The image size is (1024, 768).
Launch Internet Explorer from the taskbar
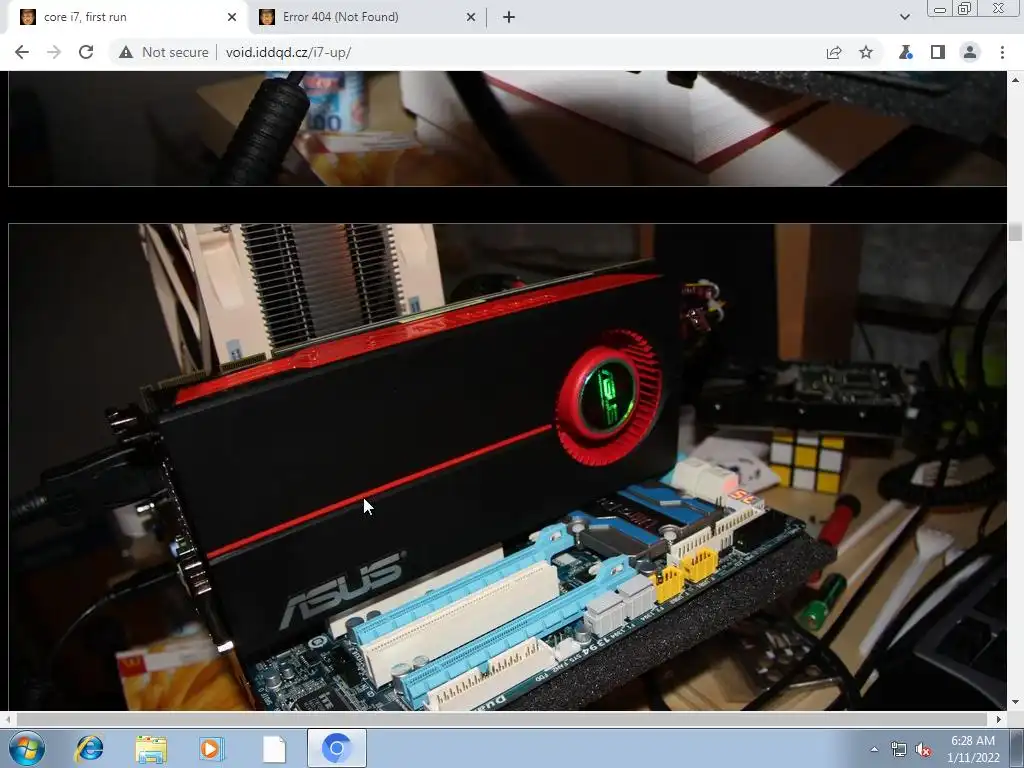[89, 748]
